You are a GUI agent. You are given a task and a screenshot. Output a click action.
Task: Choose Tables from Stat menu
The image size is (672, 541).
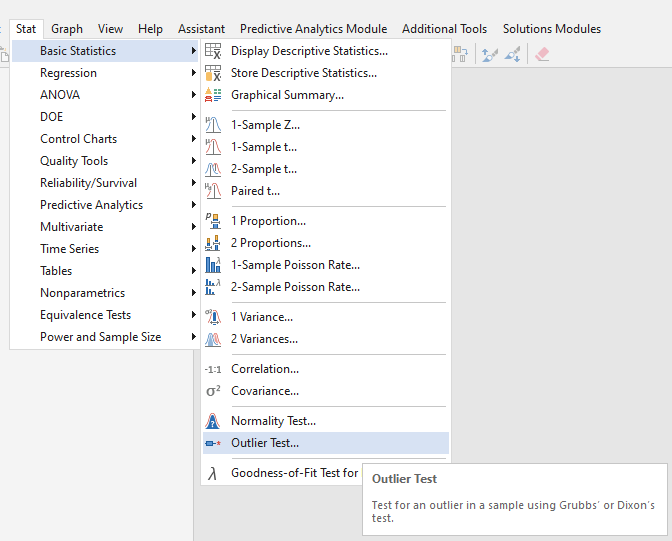(105, 271)
